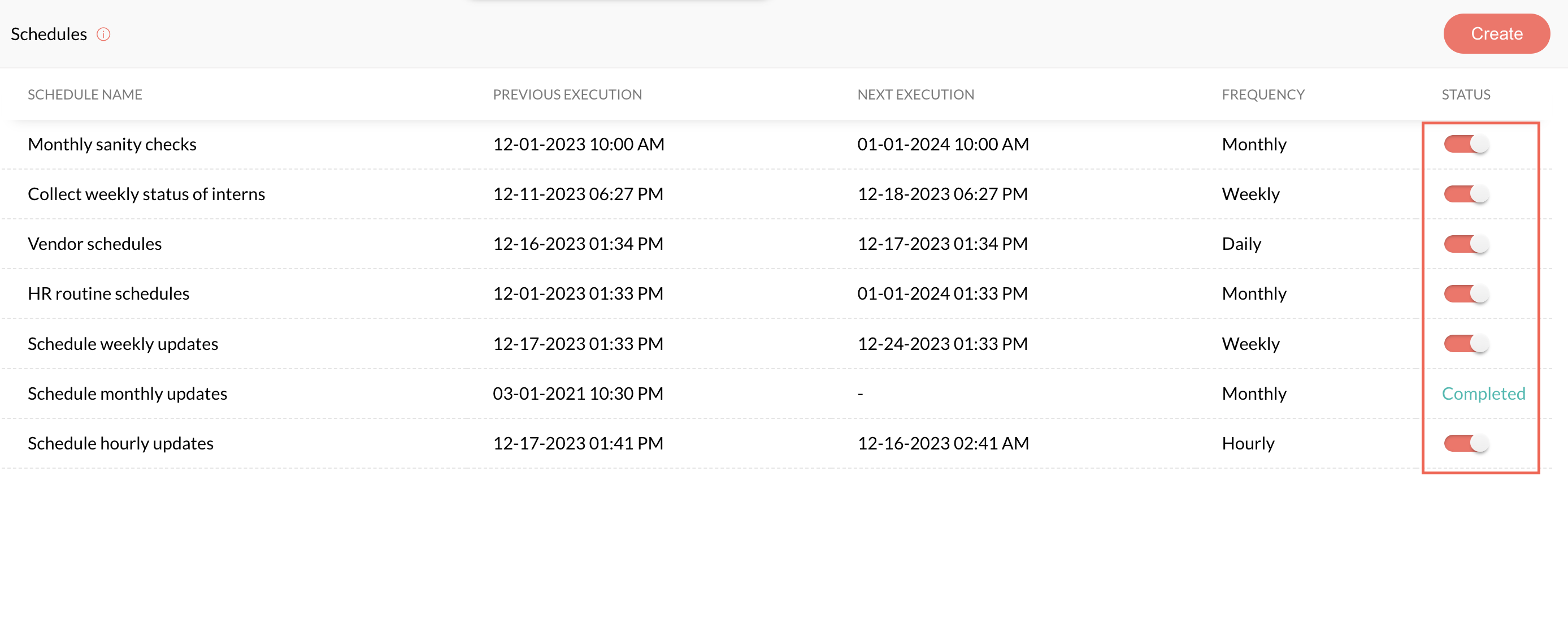Open the Monthly sanity checks schedule

click(x=112, y=144)
